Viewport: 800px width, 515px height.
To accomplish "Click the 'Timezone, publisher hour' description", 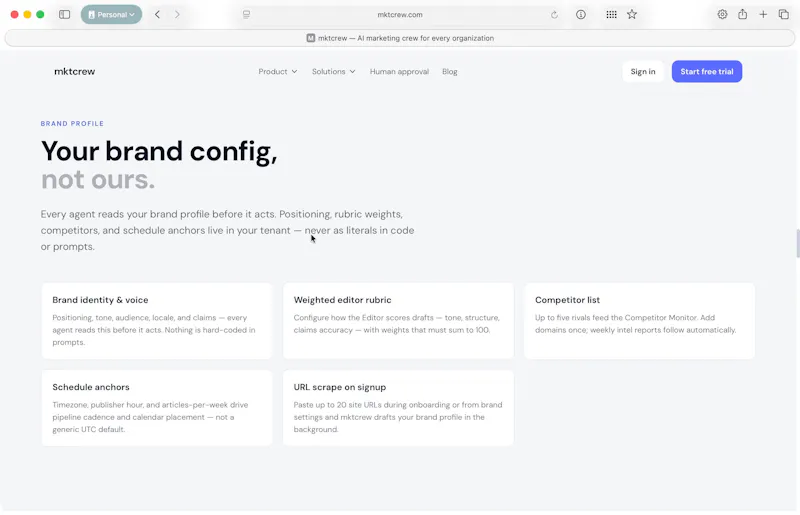I will 150,417.
